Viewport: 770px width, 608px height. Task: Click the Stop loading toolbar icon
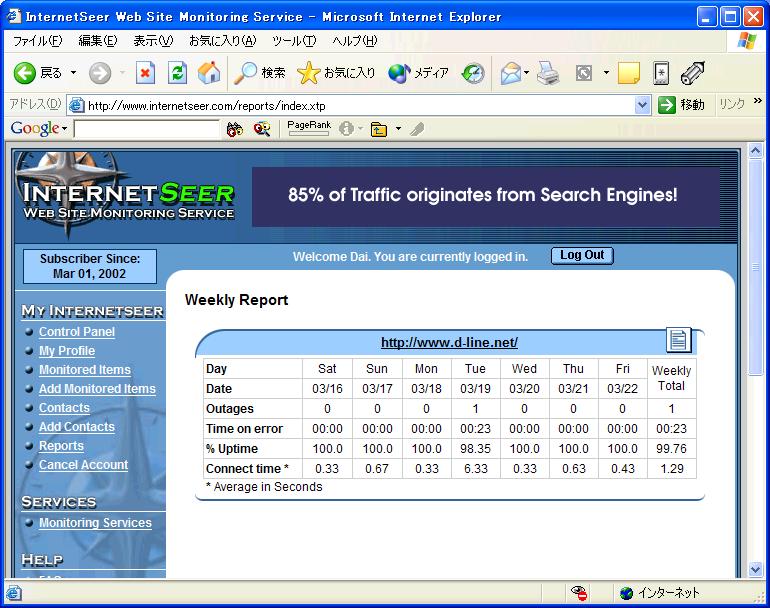[146, 73]
